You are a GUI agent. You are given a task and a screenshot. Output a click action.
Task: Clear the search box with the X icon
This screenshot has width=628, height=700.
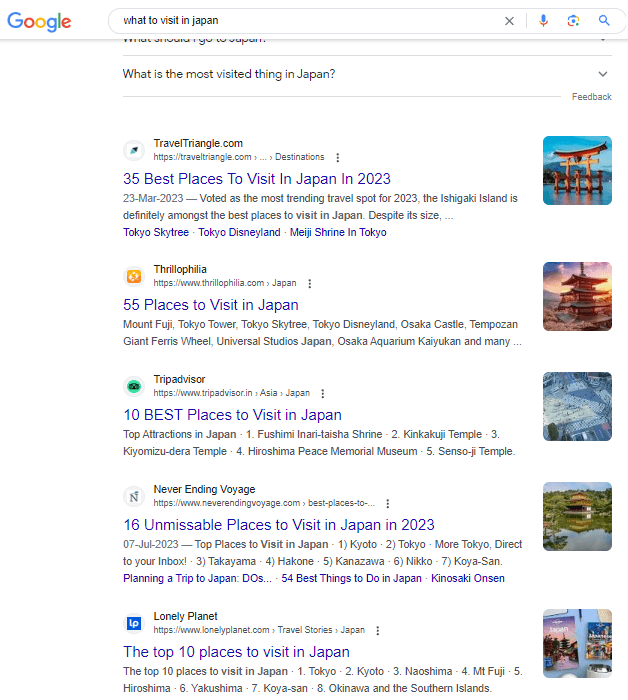[x=509, y=21]
